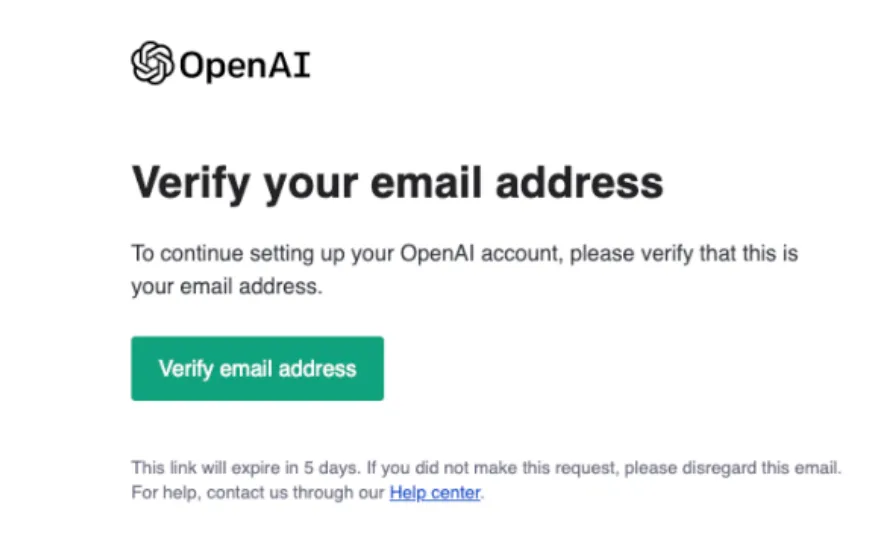
Task: Click the OpenAI knot logo icon
Action: click(153, 63)
